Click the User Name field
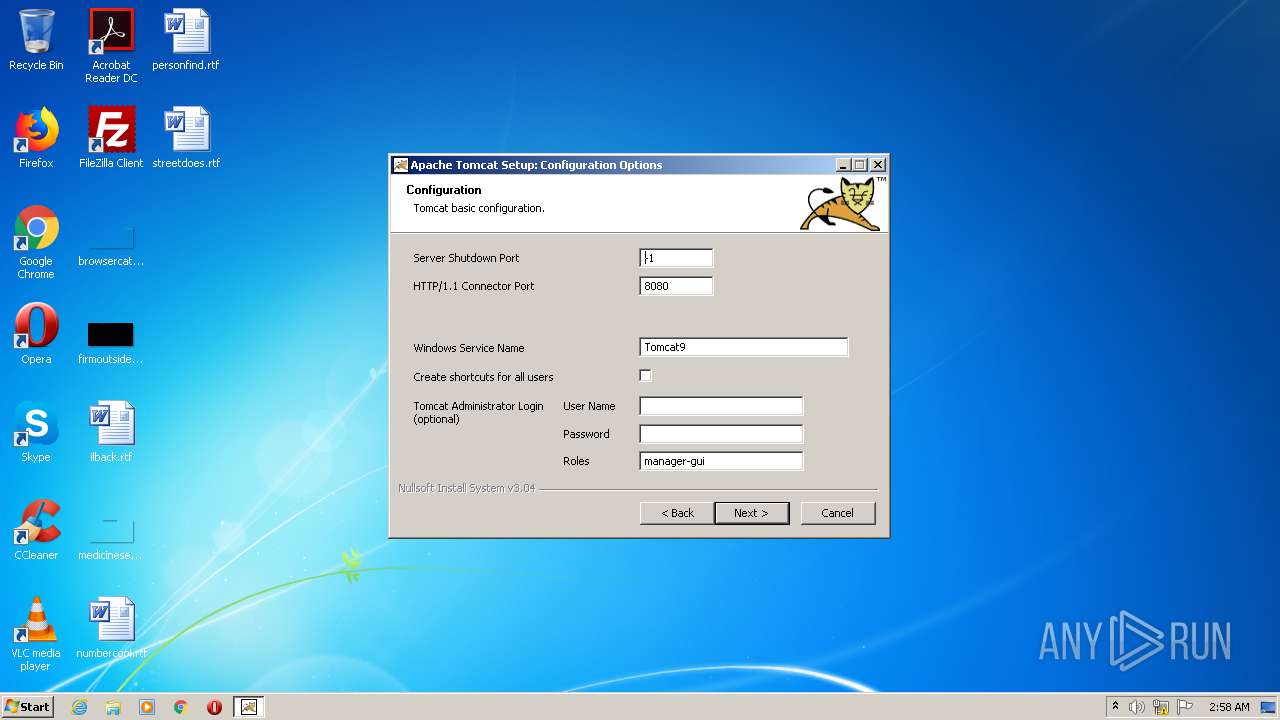1280x720 pixels. 721,406
